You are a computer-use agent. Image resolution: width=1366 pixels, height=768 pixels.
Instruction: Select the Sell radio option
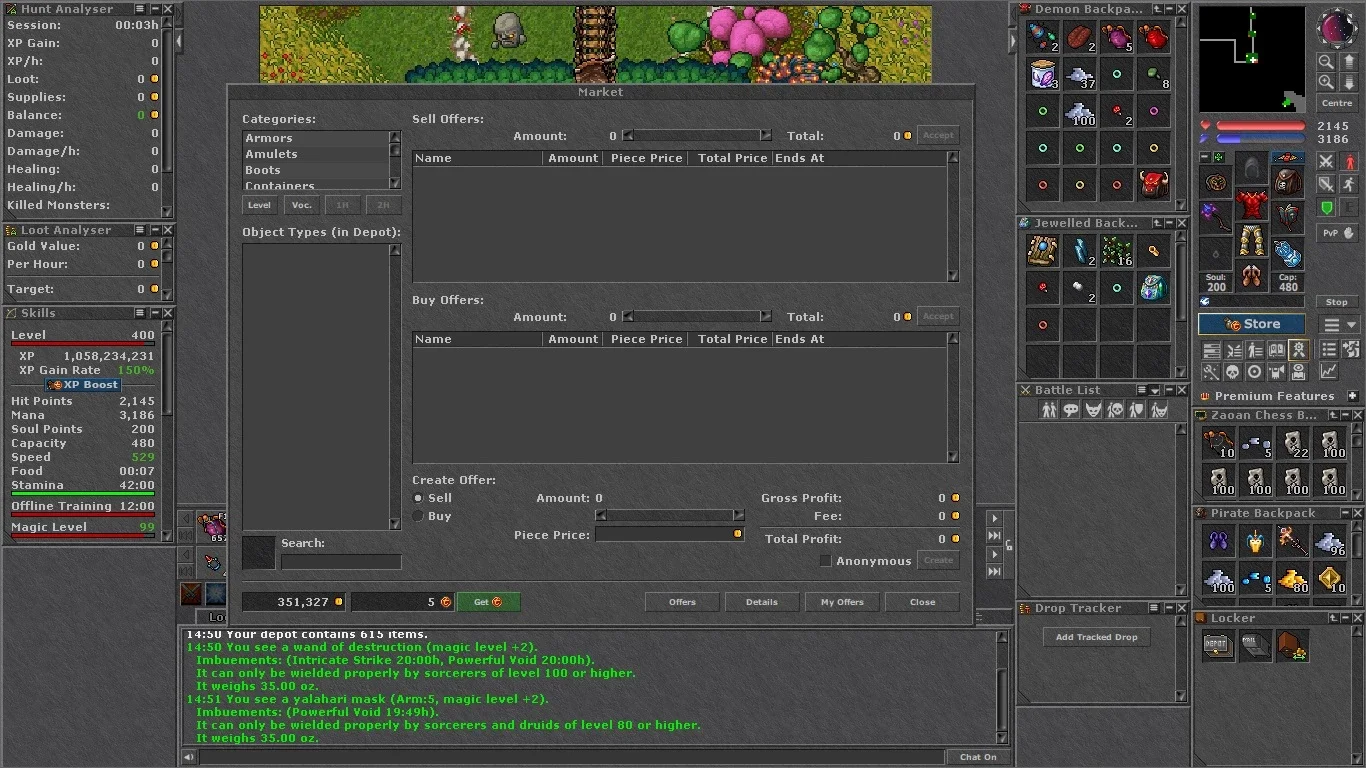[x=418, y=498]
